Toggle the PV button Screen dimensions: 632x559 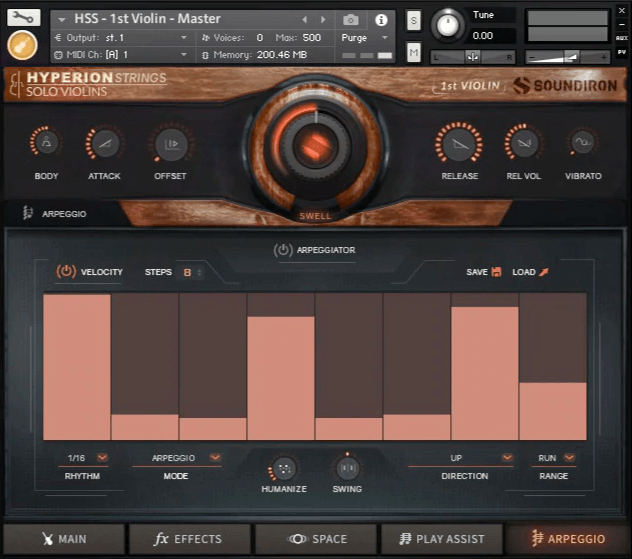(622, 52)
